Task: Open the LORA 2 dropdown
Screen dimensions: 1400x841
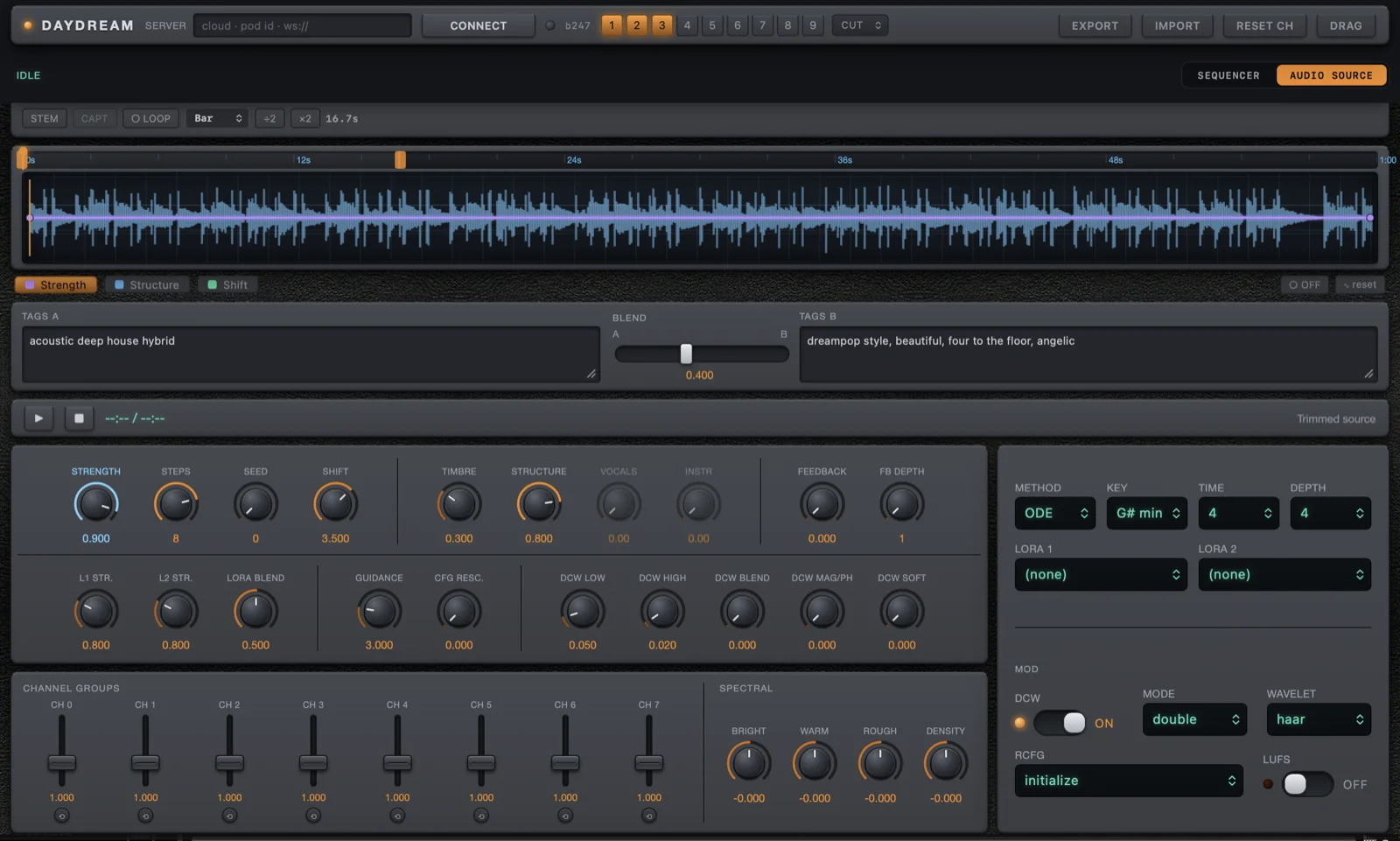Action: click(1284, 574)
